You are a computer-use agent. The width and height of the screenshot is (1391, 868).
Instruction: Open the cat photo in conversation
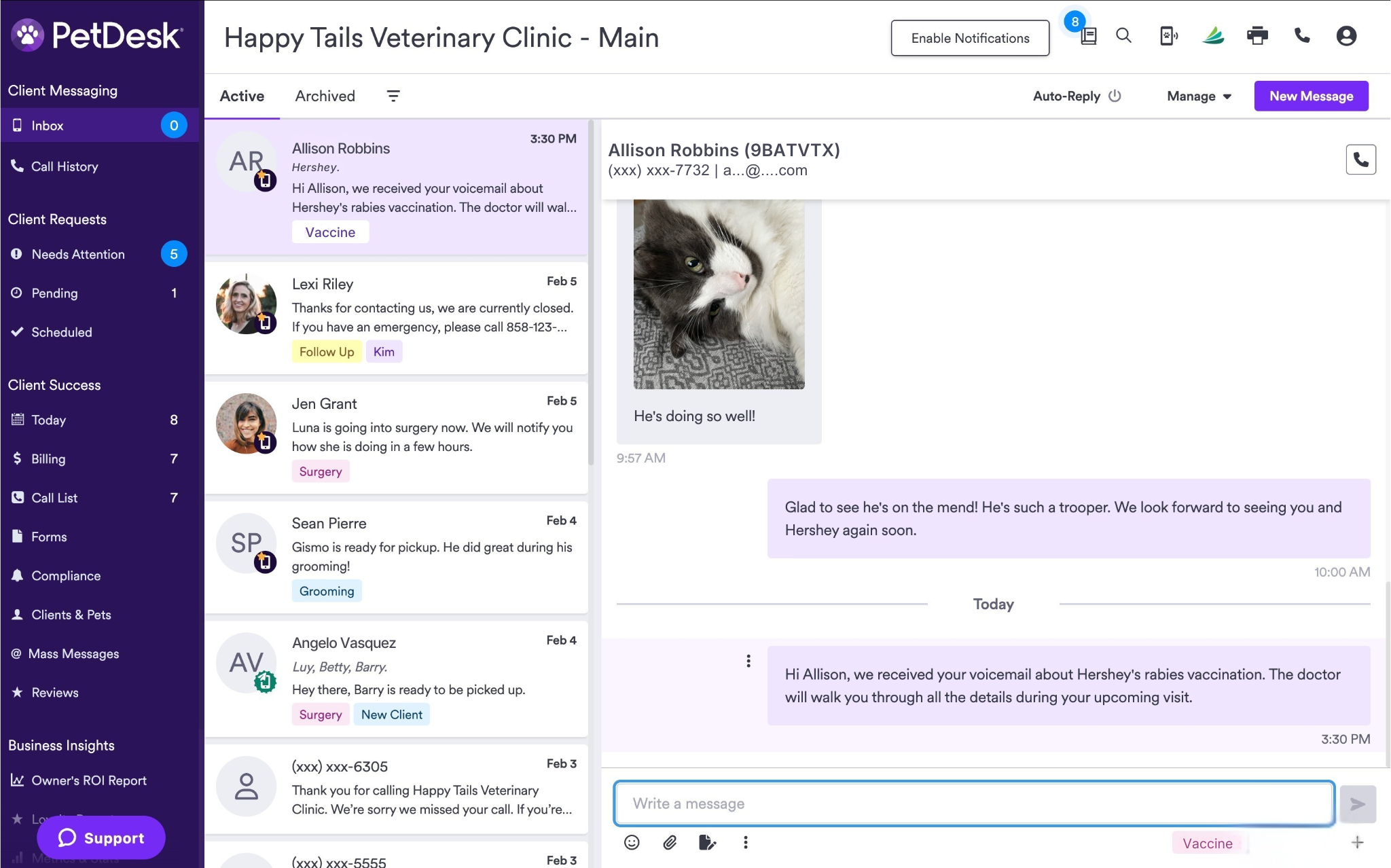click(719, 293)
